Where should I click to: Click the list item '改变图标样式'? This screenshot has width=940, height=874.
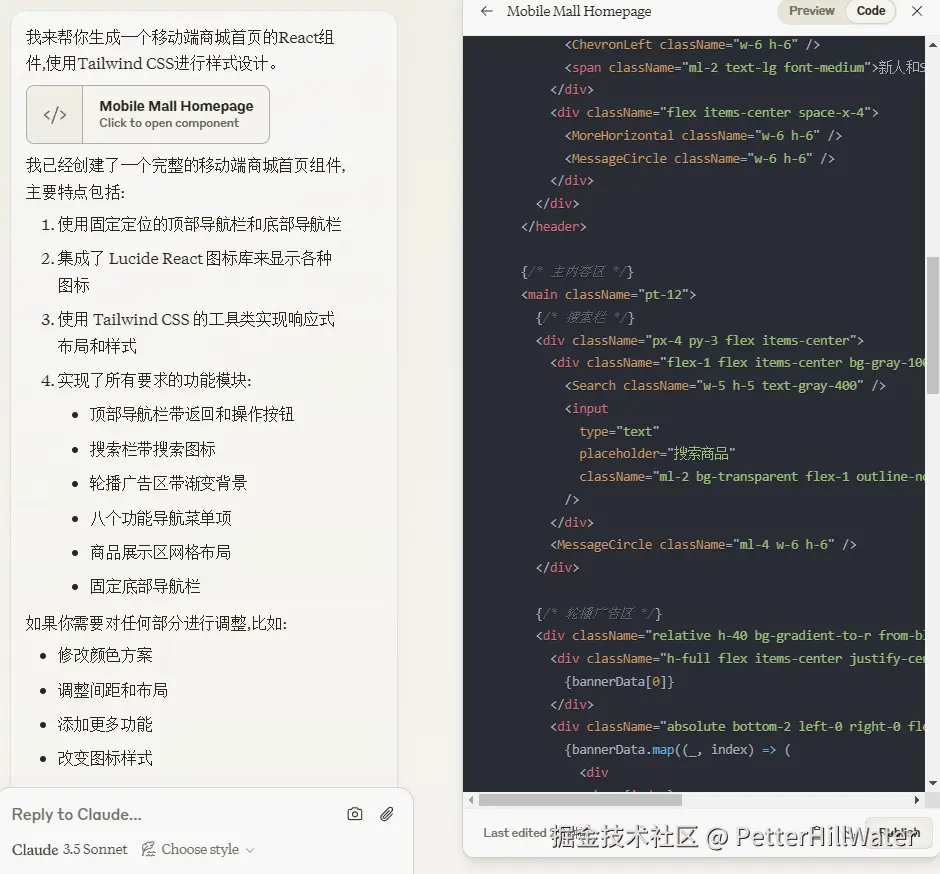105,758
